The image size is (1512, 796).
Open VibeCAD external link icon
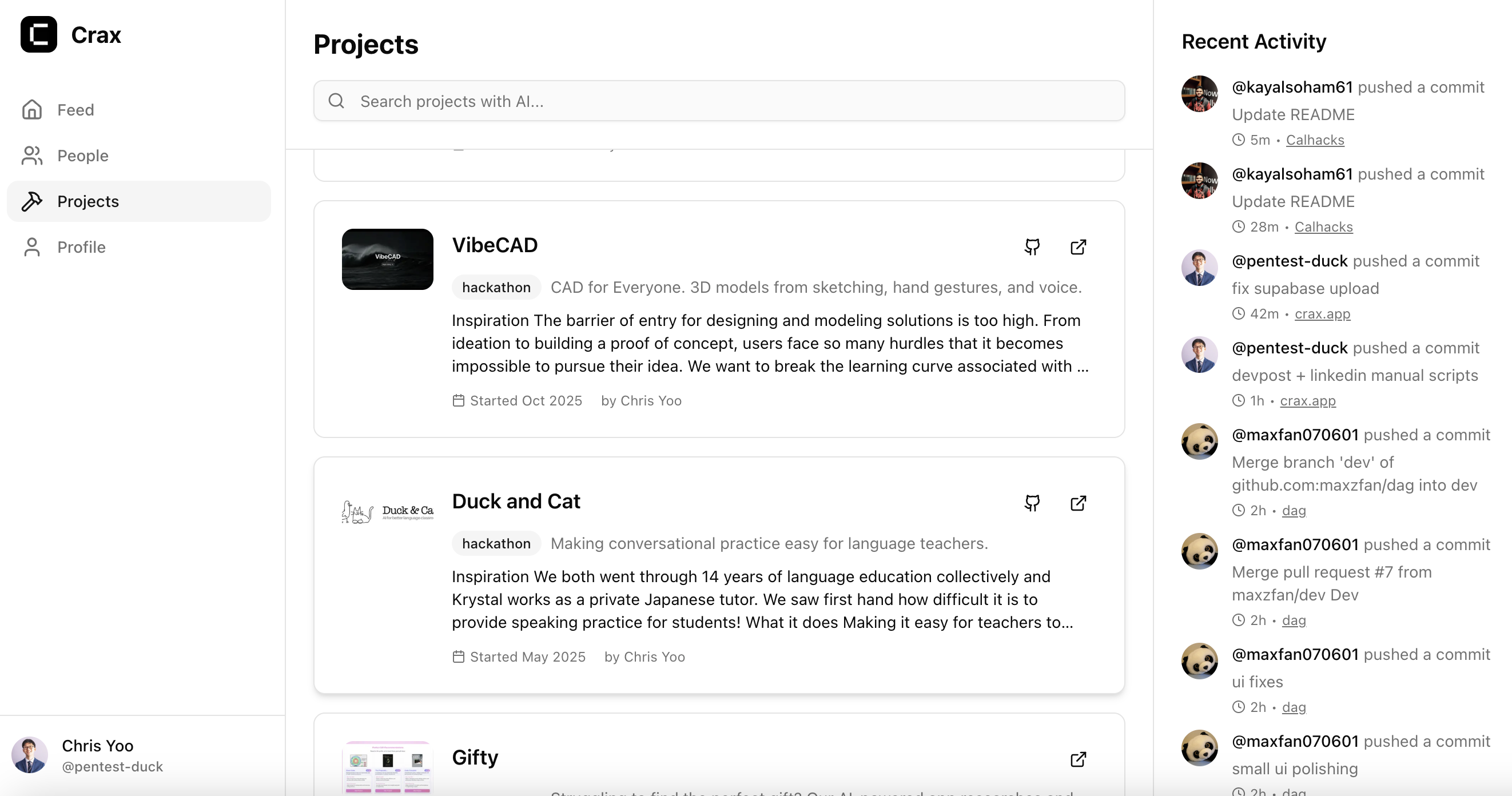(x=1078, y=247)
